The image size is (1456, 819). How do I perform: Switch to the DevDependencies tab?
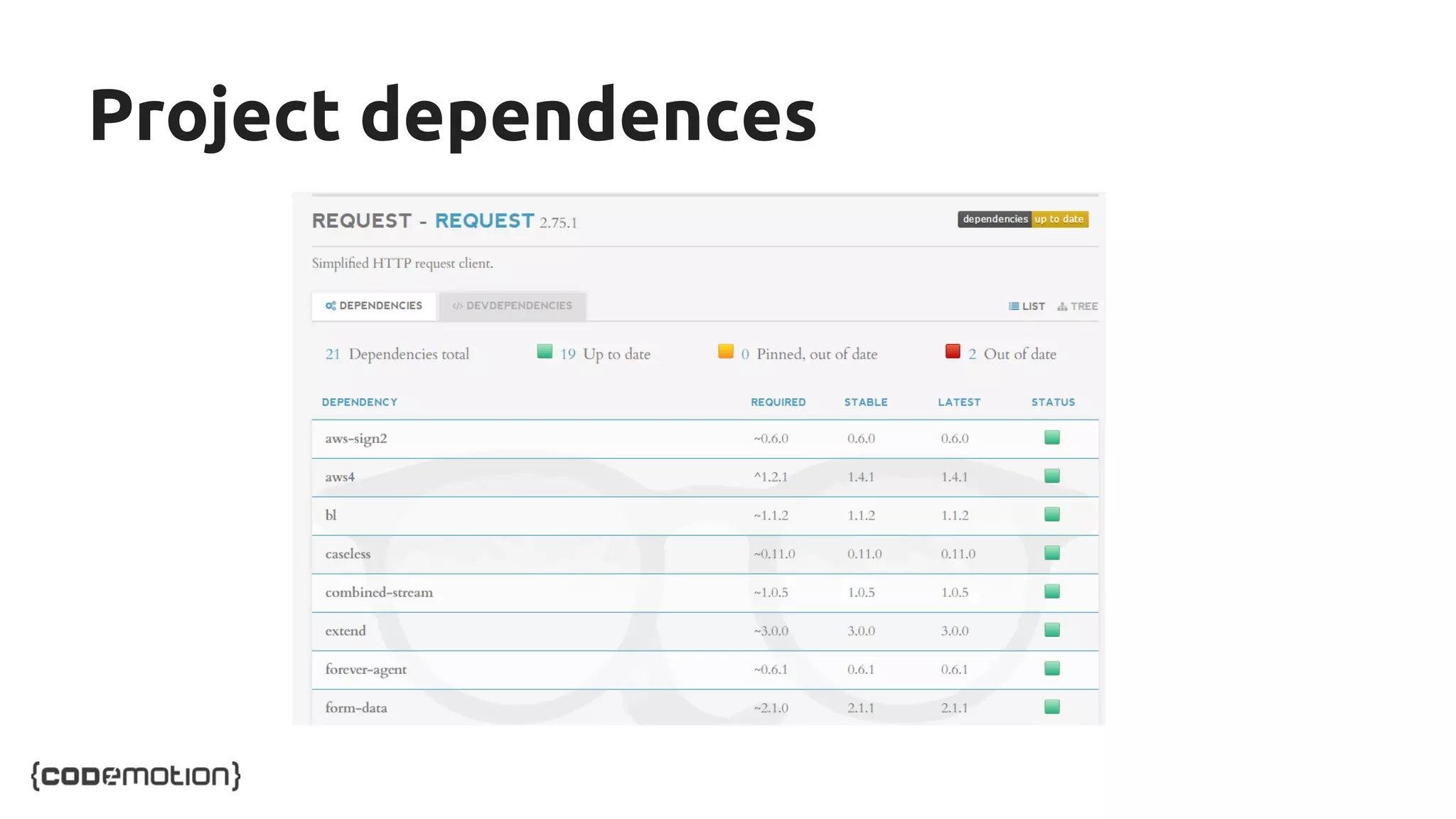point(513,306)
